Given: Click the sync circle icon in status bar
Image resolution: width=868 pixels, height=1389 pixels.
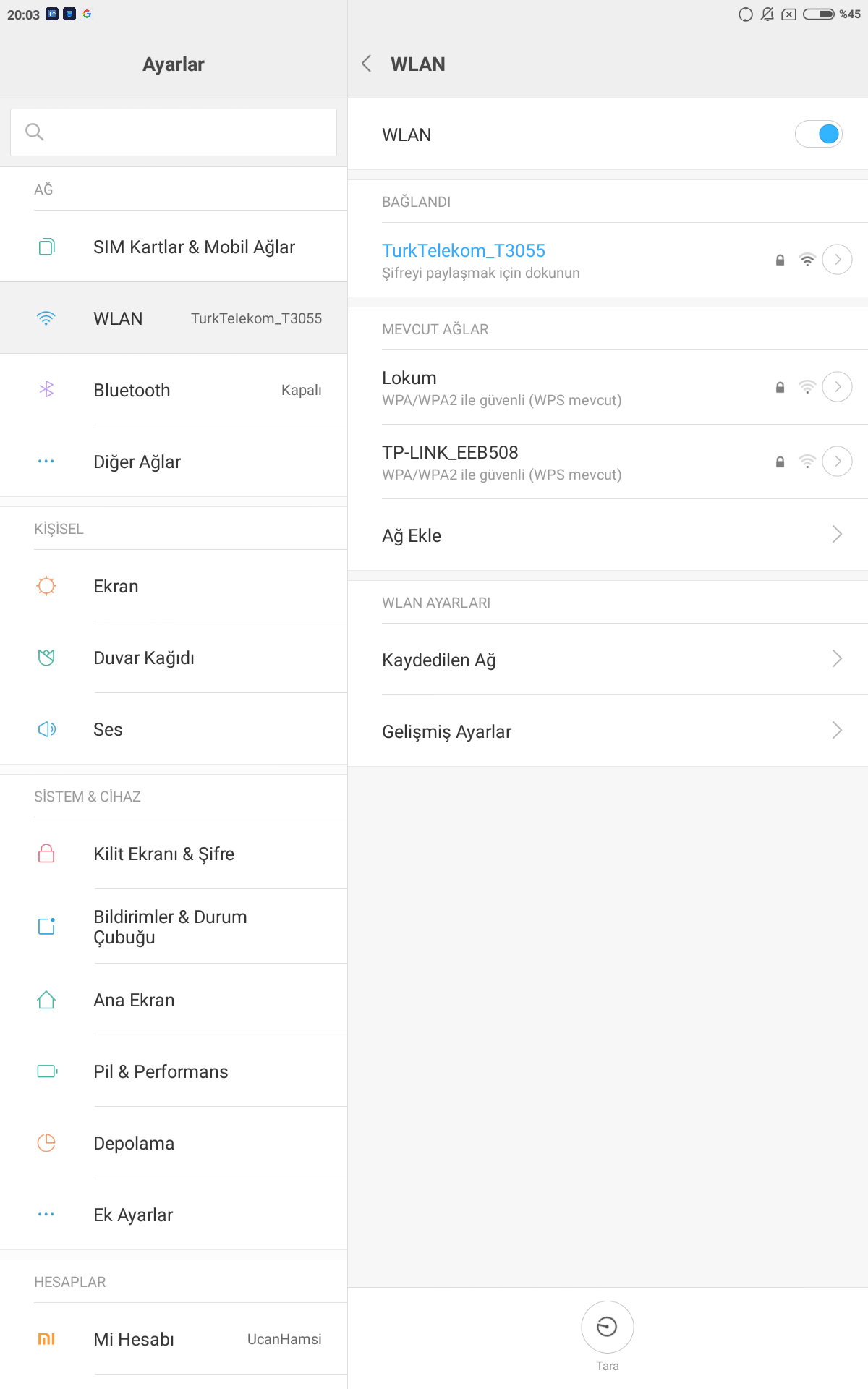Looking at the screenshot, I should (x=746, y=14).
